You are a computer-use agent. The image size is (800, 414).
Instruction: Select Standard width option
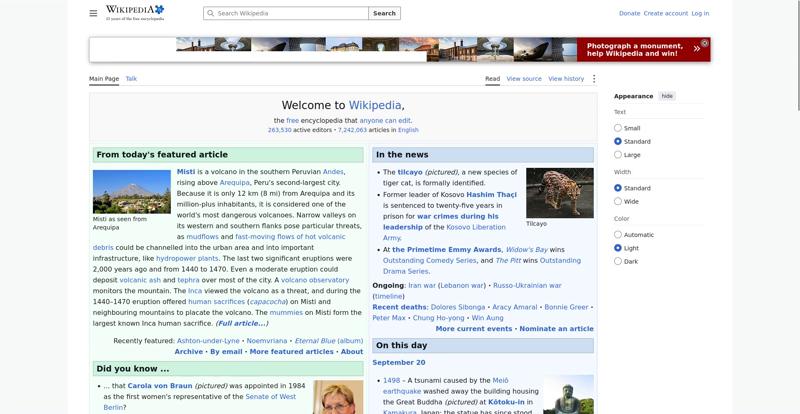(x=618, y=188)
